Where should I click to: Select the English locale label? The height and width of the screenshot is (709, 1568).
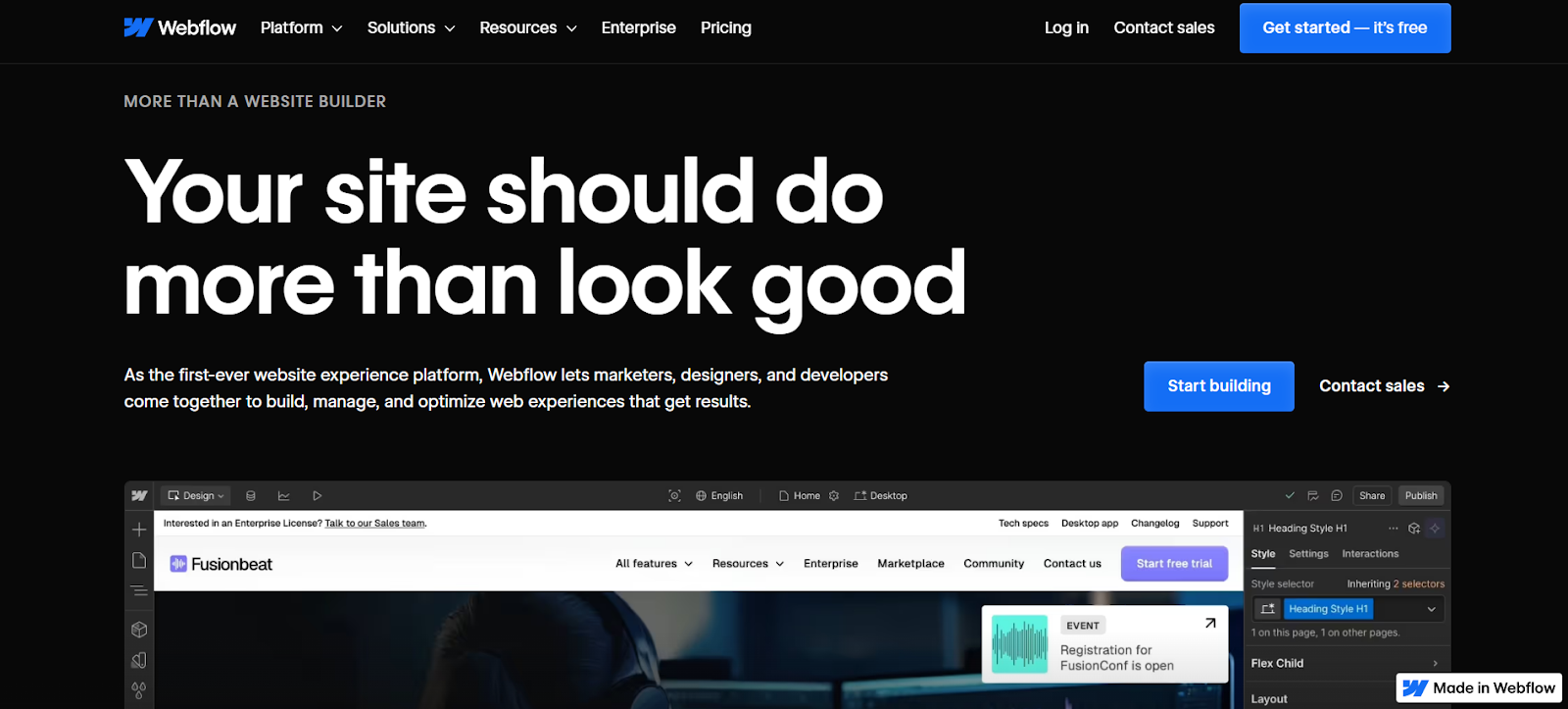727,496
